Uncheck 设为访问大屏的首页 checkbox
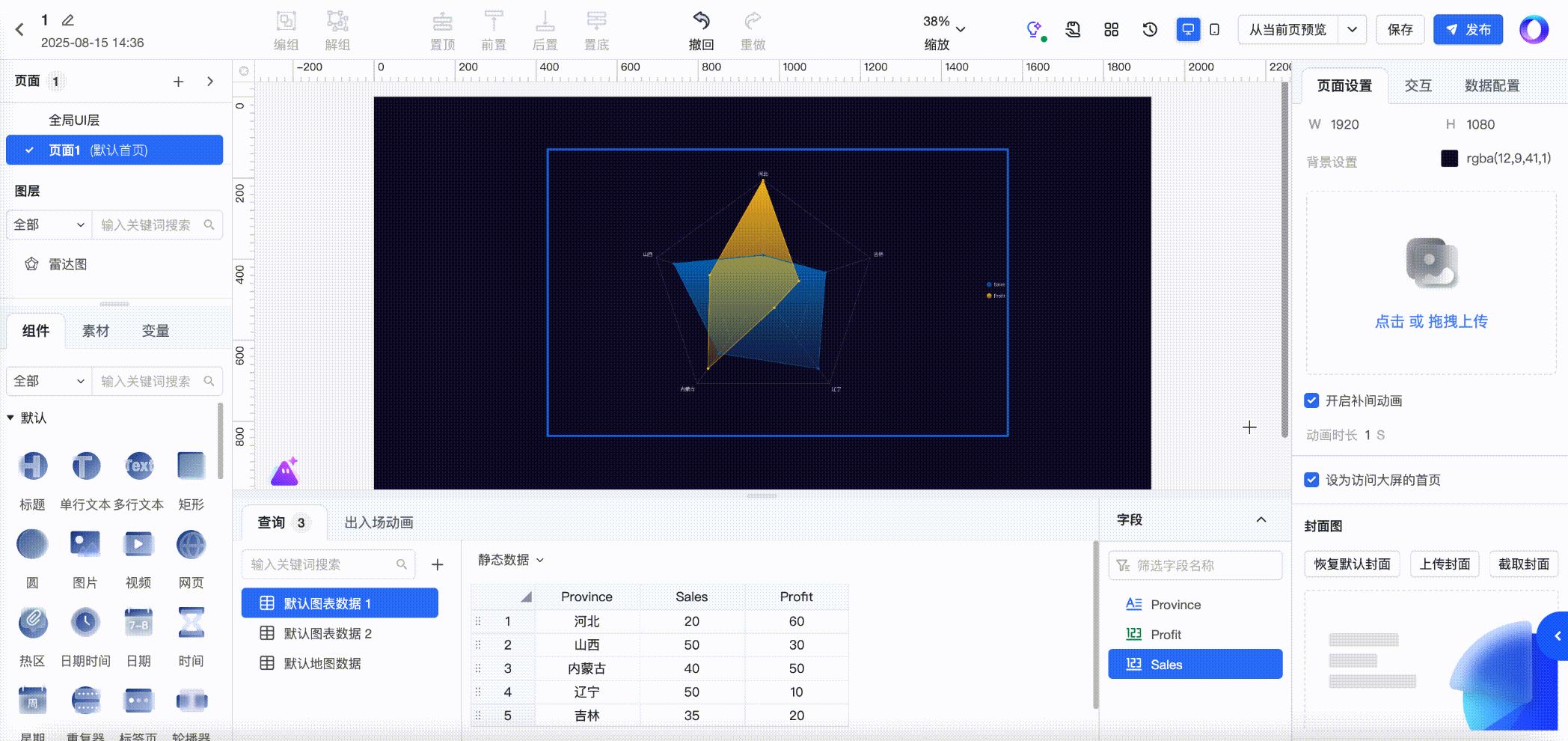Image resolution: width=1568 pixels, height=741 pixels. pos(1311,480)
